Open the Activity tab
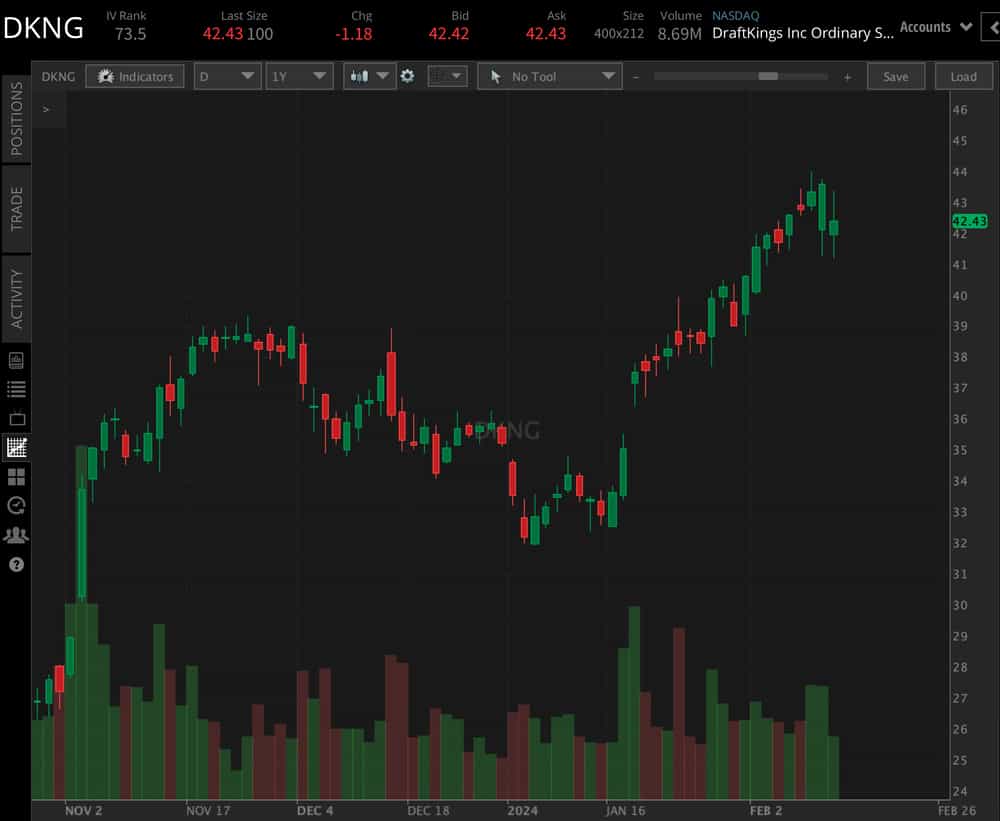 pos(16,299)
